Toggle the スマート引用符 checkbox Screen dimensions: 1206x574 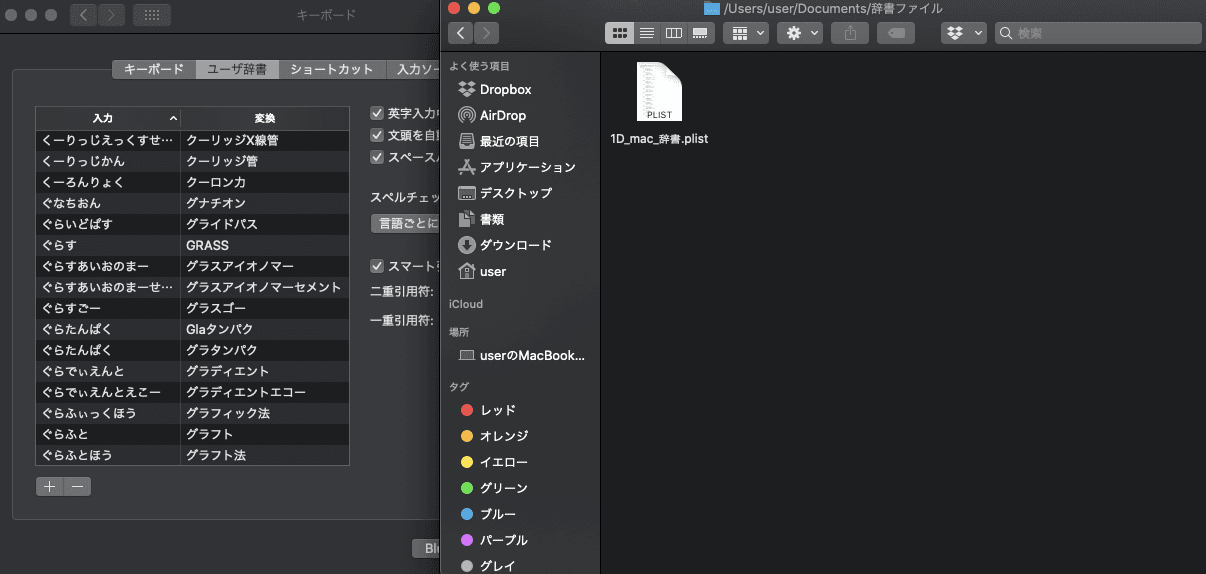pos(377,266)
